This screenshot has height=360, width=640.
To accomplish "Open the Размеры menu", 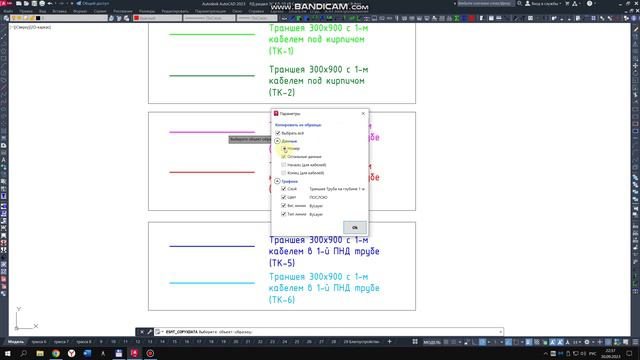I will 147,11.
